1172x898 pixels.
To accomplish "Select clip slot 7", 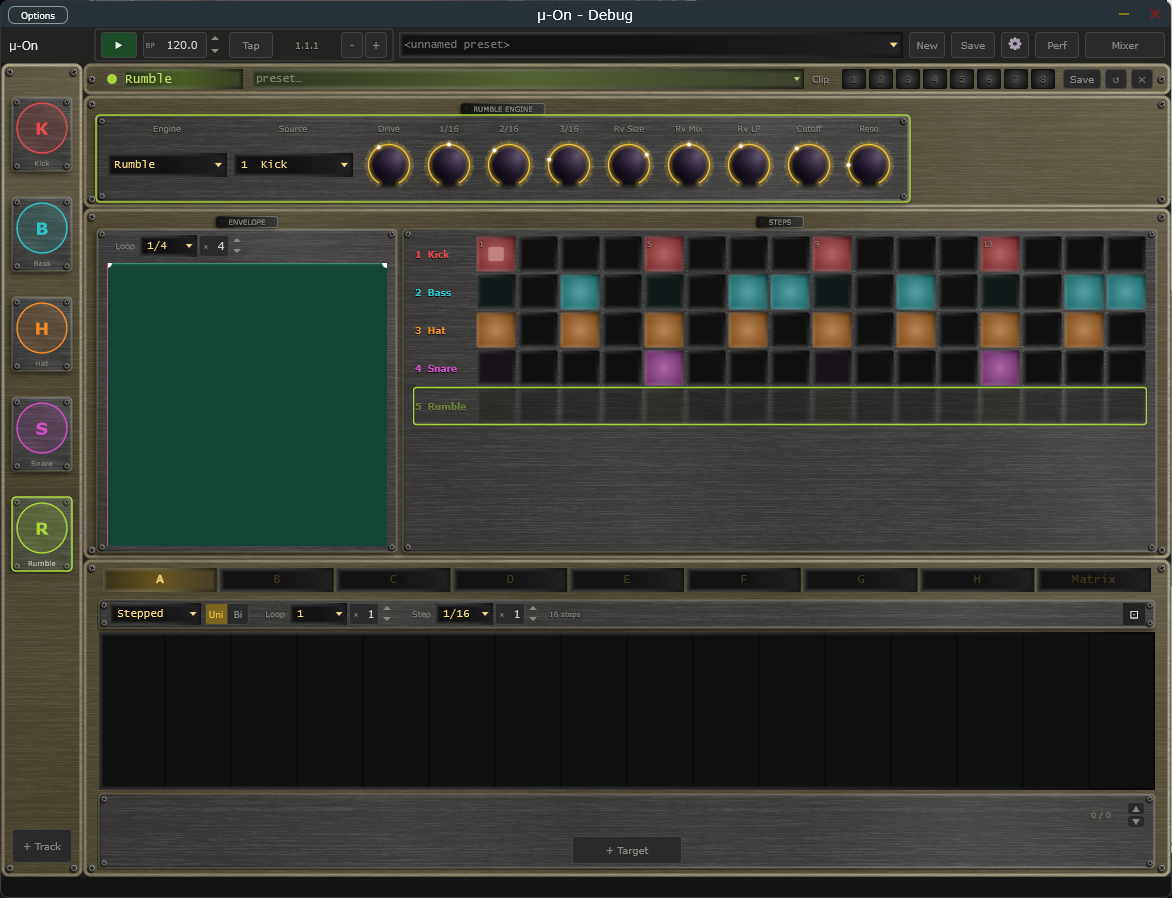I will [1015, 79].
